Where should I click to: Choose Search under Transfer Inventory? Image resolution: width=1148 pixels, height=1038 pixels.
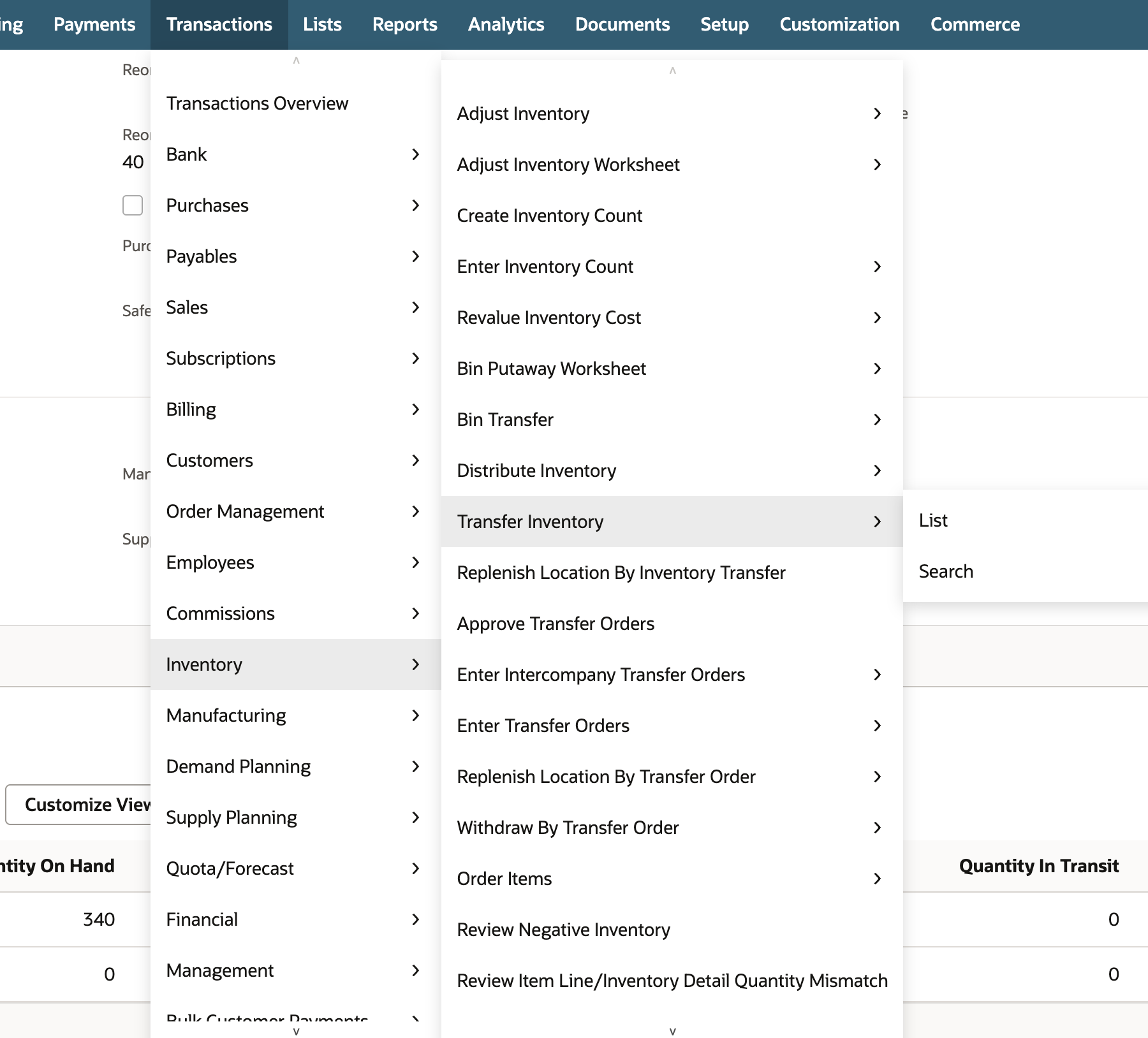click(x=1025, y=571)
